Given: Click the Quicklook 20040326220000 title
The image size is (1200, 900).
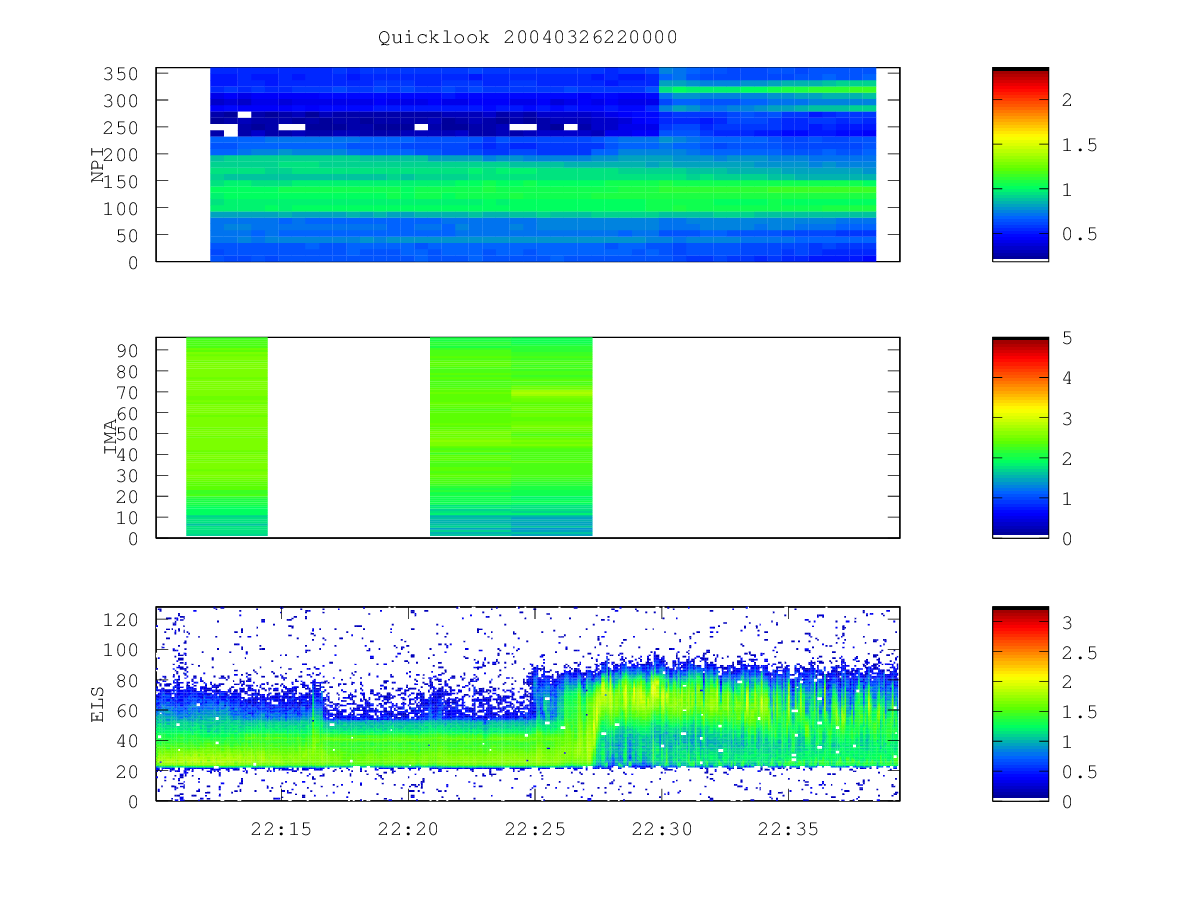Looking at the screenshot, I should [528, 38].
